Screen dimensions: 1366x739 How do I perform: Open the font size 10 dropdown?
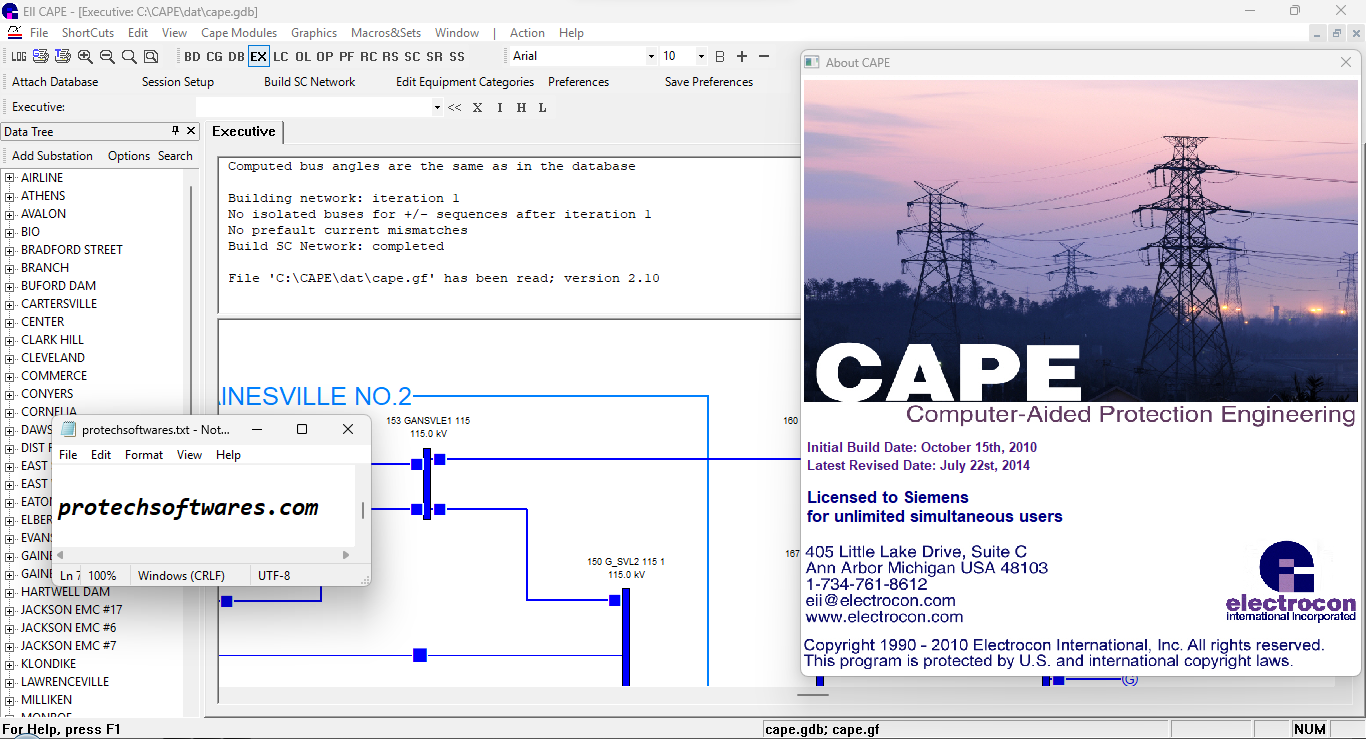pos(701,57)
